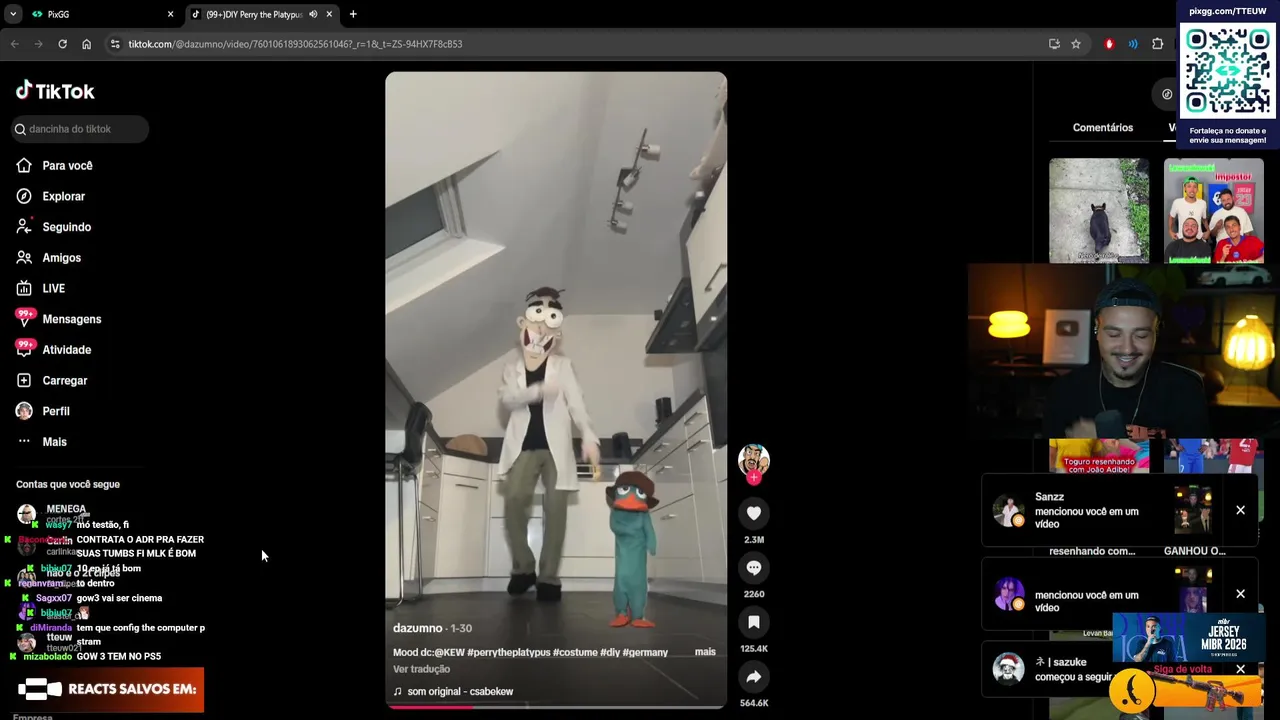The image size is (1280, 720).
Task: Open Seguindo feed
Action: click(x=54, y=227)
